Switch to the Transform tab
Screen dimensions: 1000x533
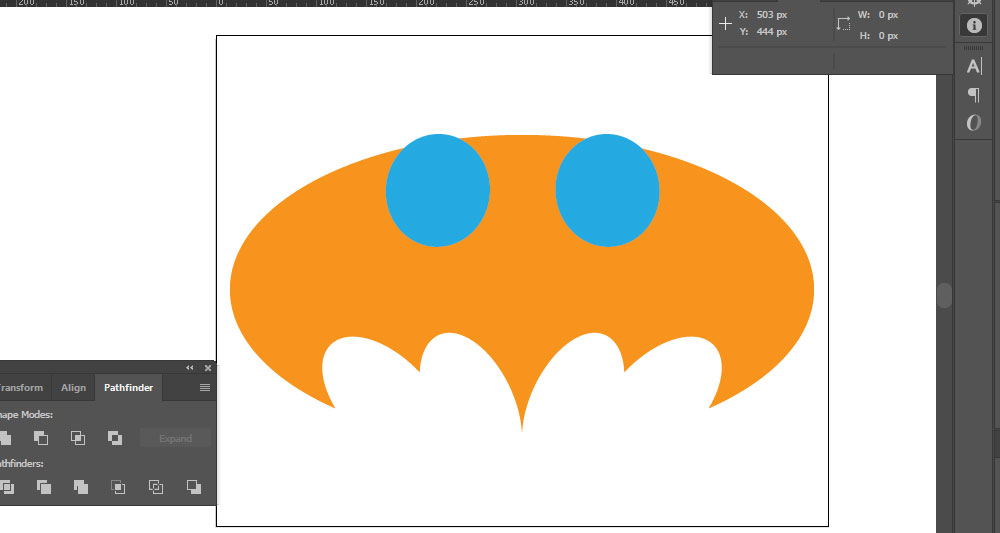click(x=20, y=388)
